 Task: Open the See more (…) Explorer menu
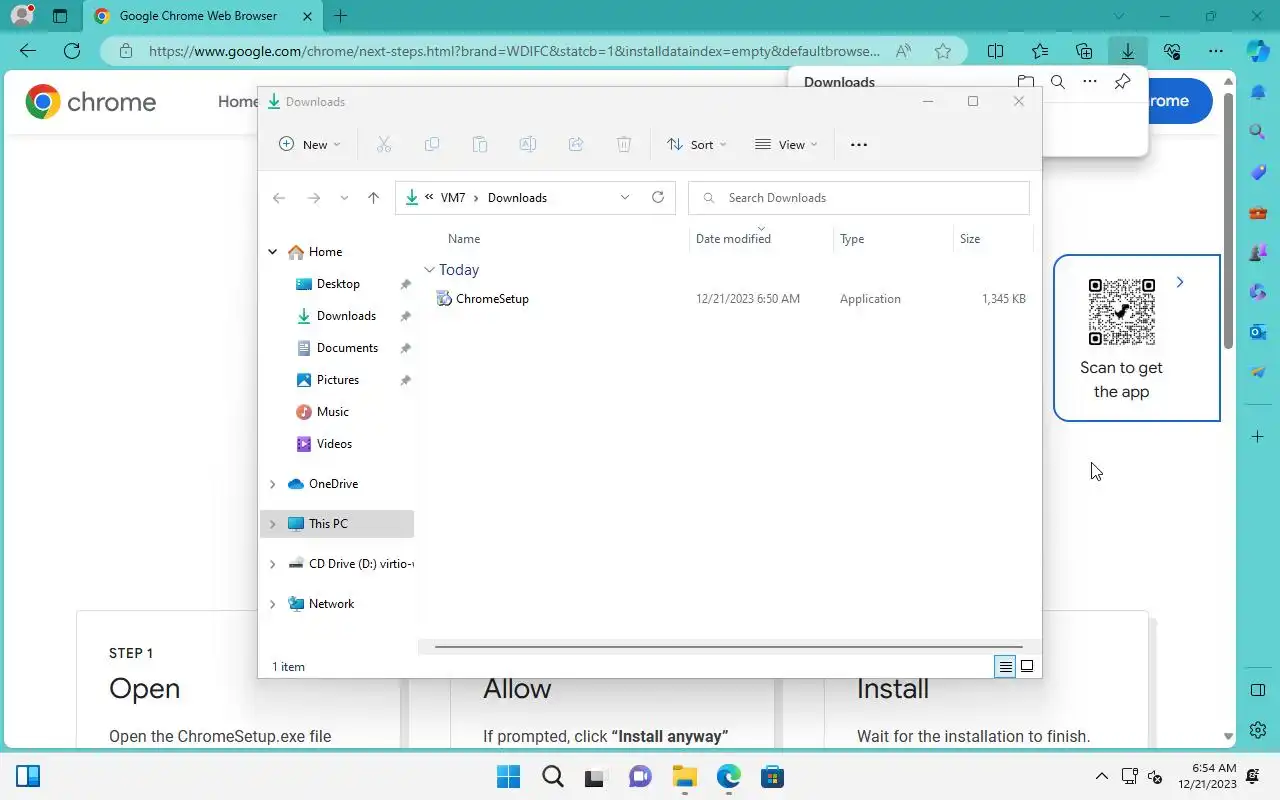point(859,145)
